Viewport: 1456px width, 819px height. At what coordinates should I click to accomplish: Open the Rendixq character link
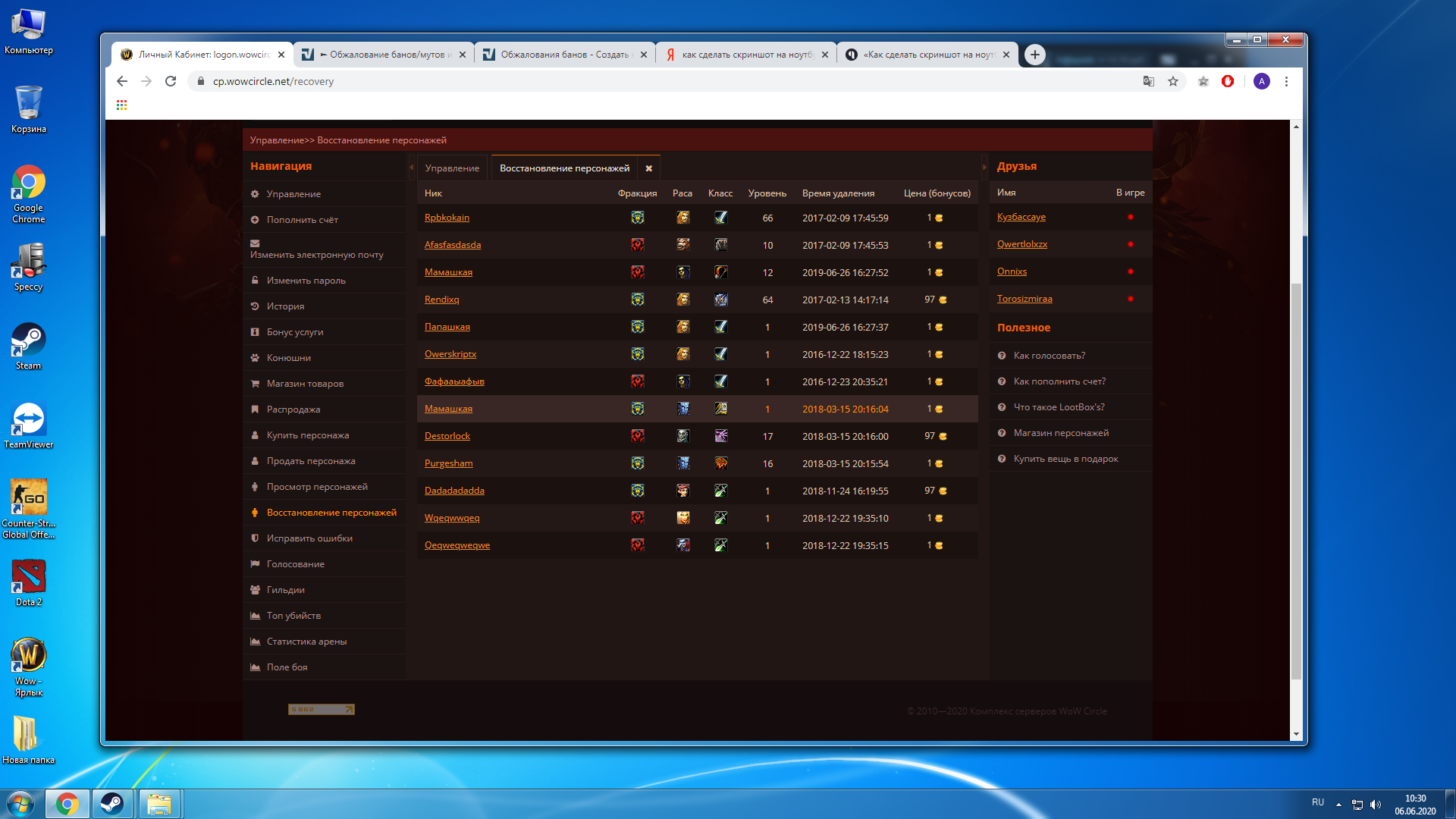[x=441, y=300]
